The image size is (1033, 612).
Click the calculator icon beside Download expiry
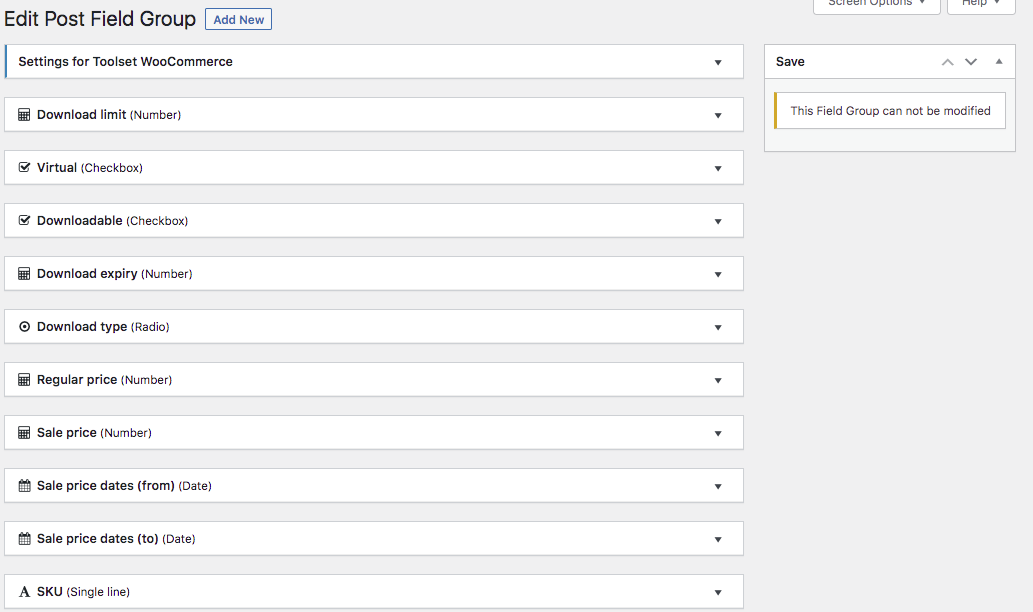point(25,274)
